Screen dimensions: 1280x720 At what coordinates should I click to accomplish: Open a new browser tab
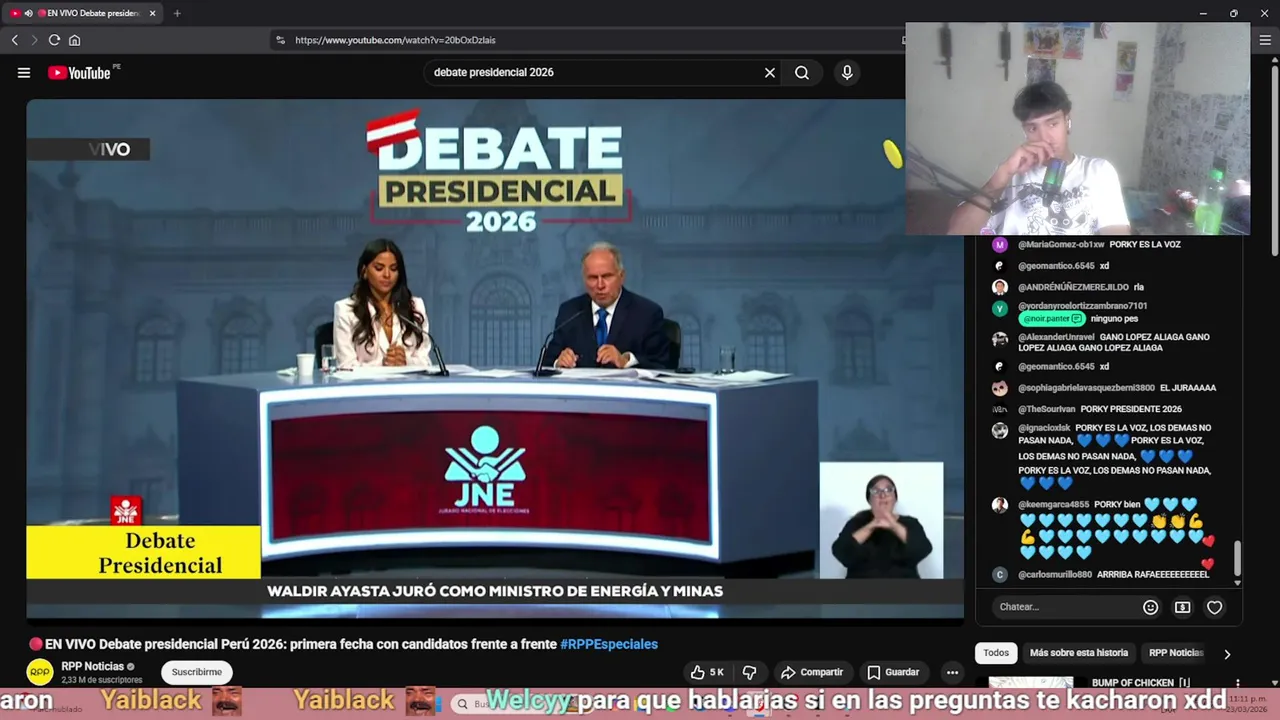coord(177,13)
